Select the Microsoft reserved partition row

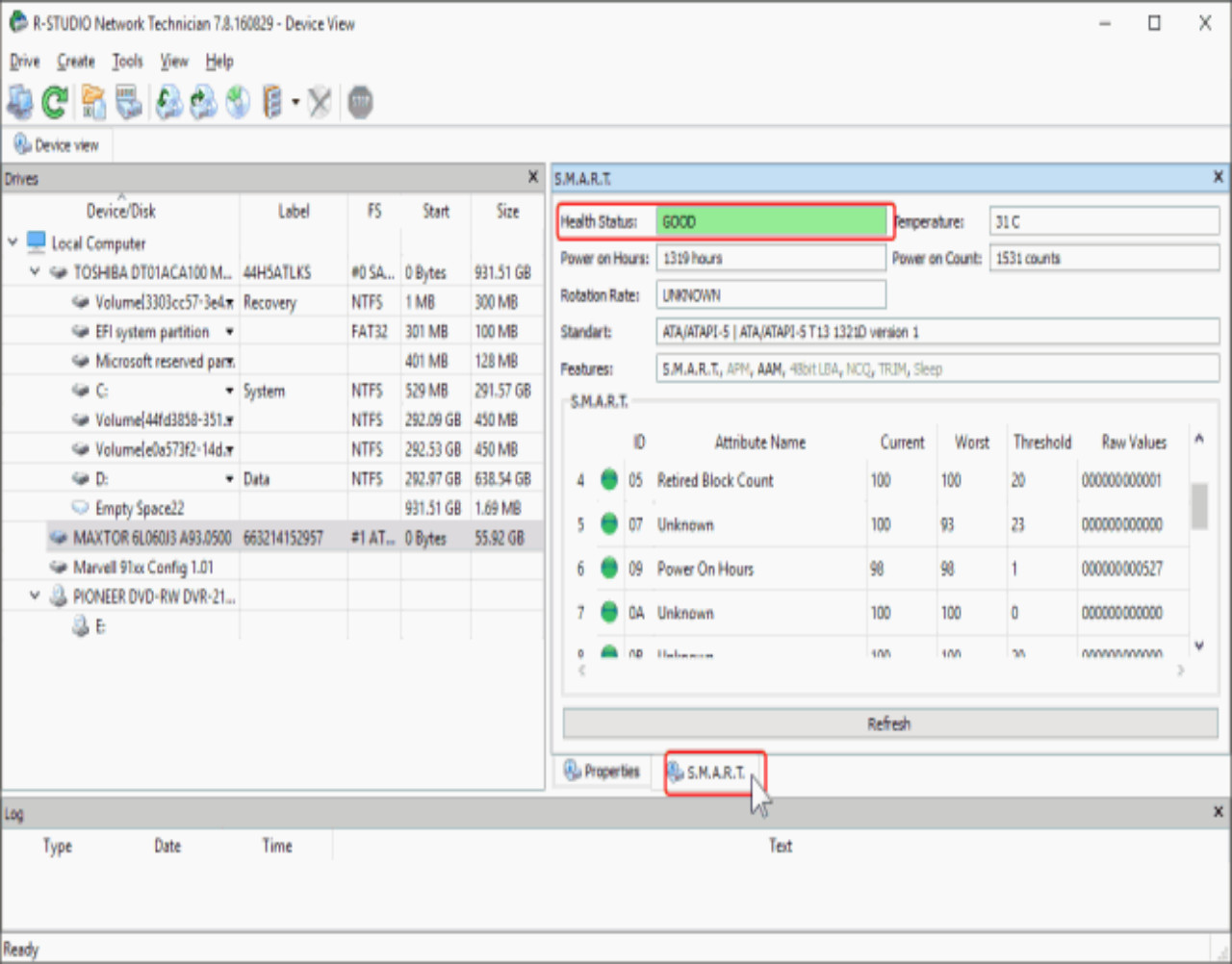click(x=272, y=361)
